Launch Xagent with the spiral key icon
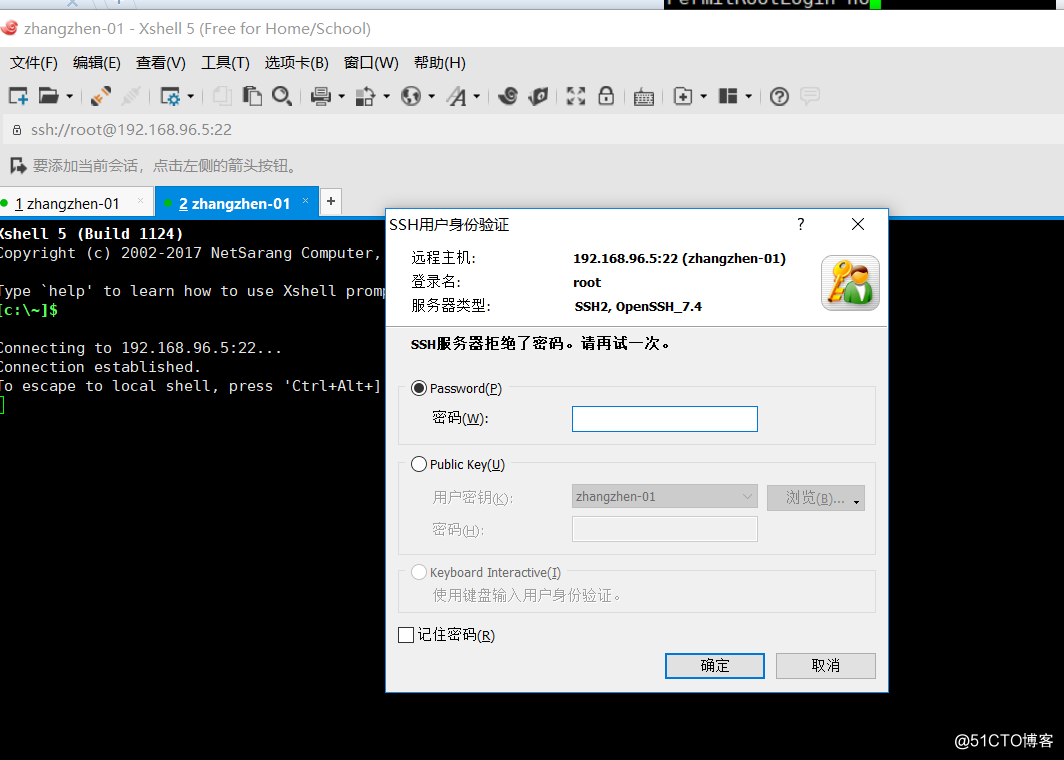1064x760 pixels. [538, 96]
